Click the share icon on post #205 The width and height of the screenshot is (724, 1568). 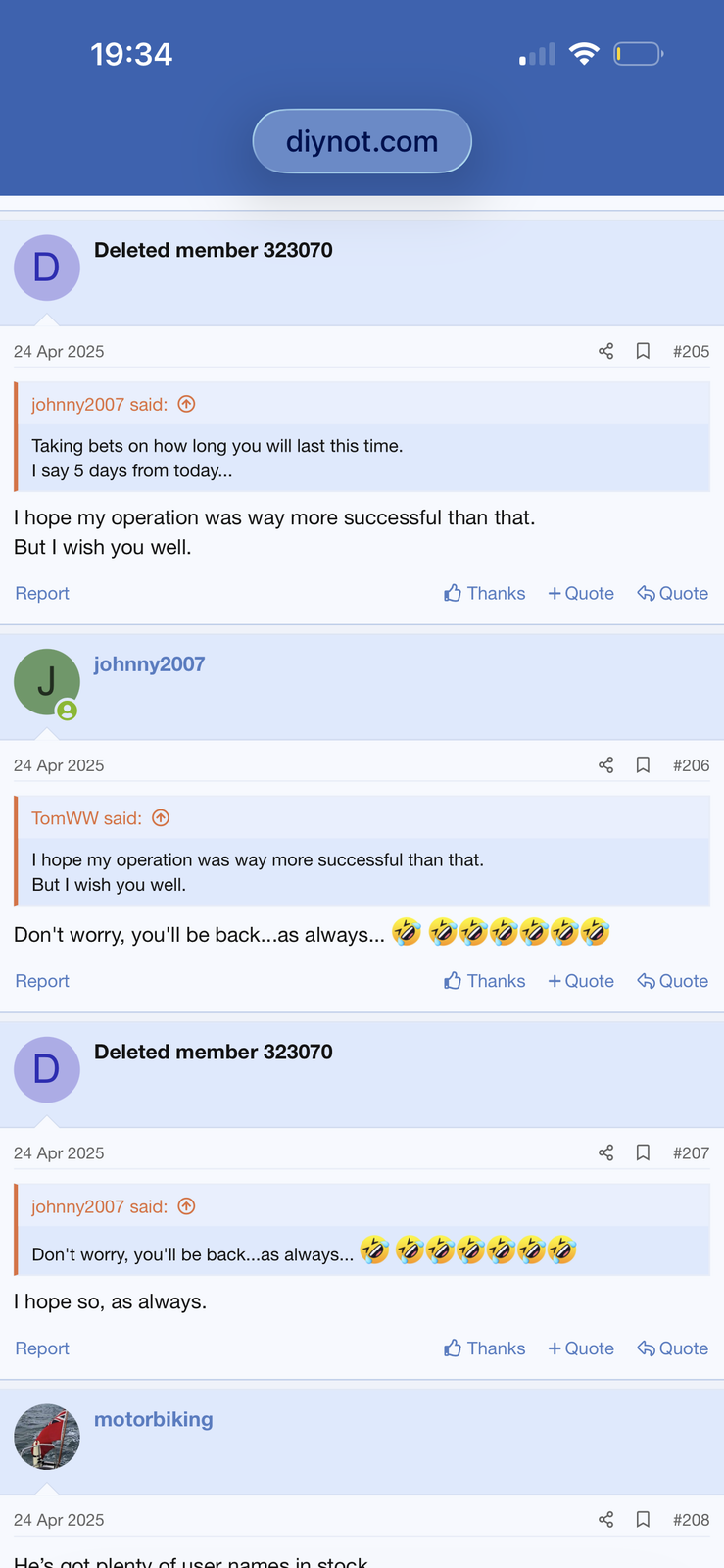(605, 350)
